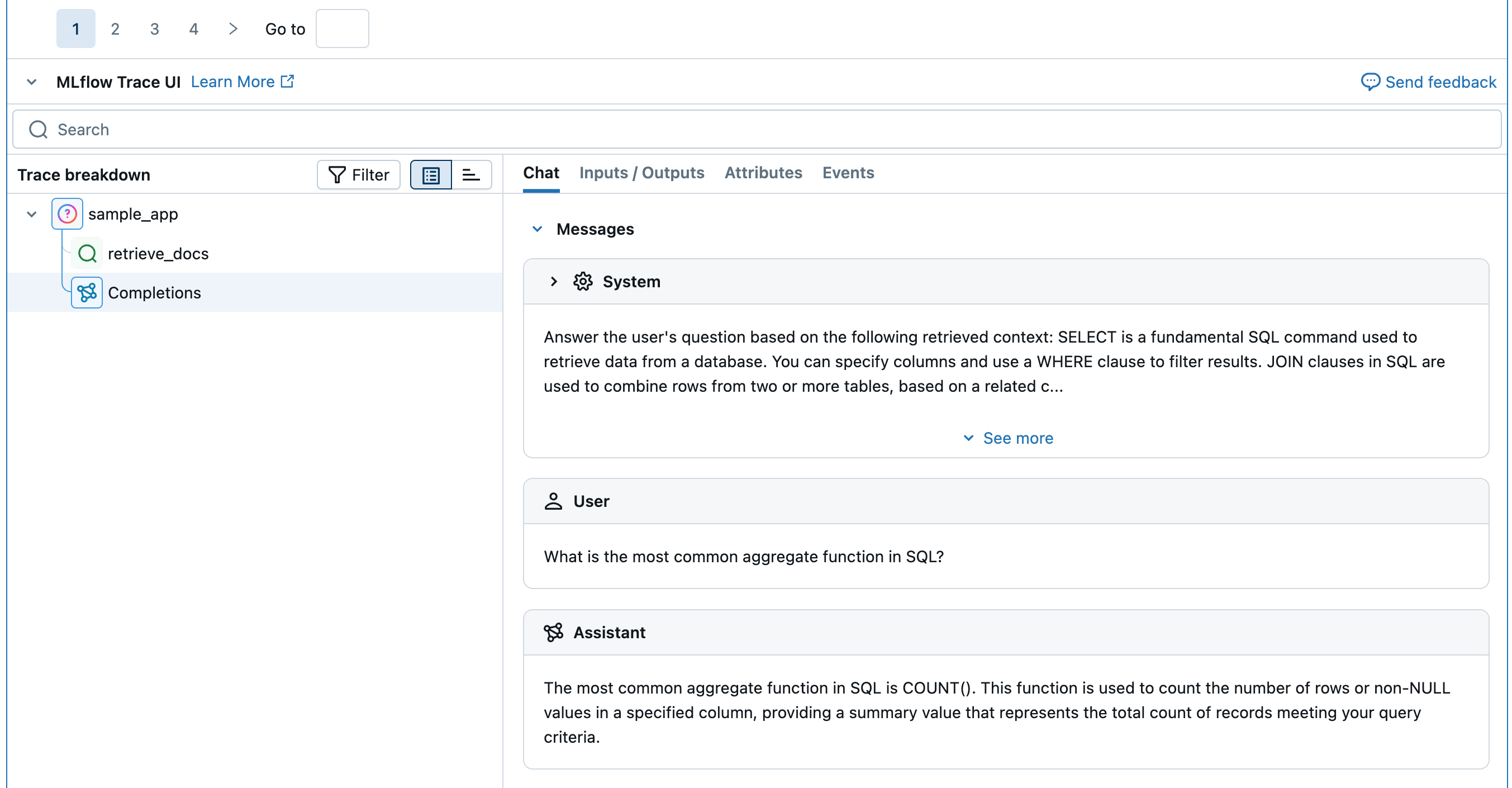Click the Learn More external link icon
Viewport: 1512px width, 788px height.
click(288, 82)
